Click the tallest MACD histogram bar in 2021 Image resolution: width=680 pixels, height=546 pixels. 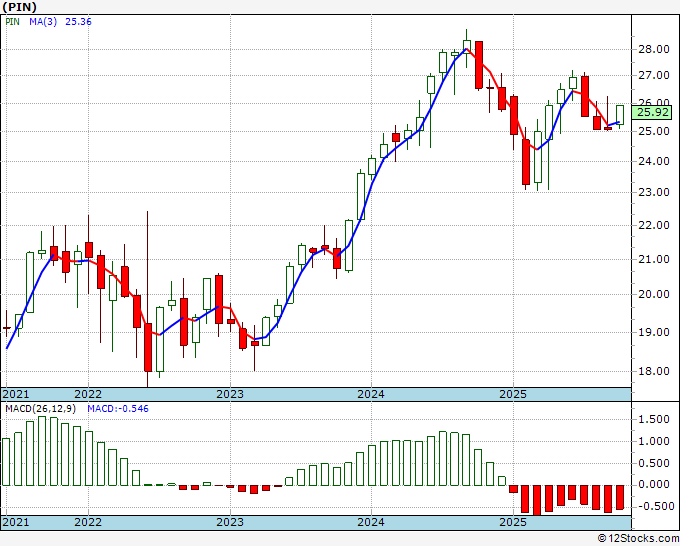tap(42, 451)
